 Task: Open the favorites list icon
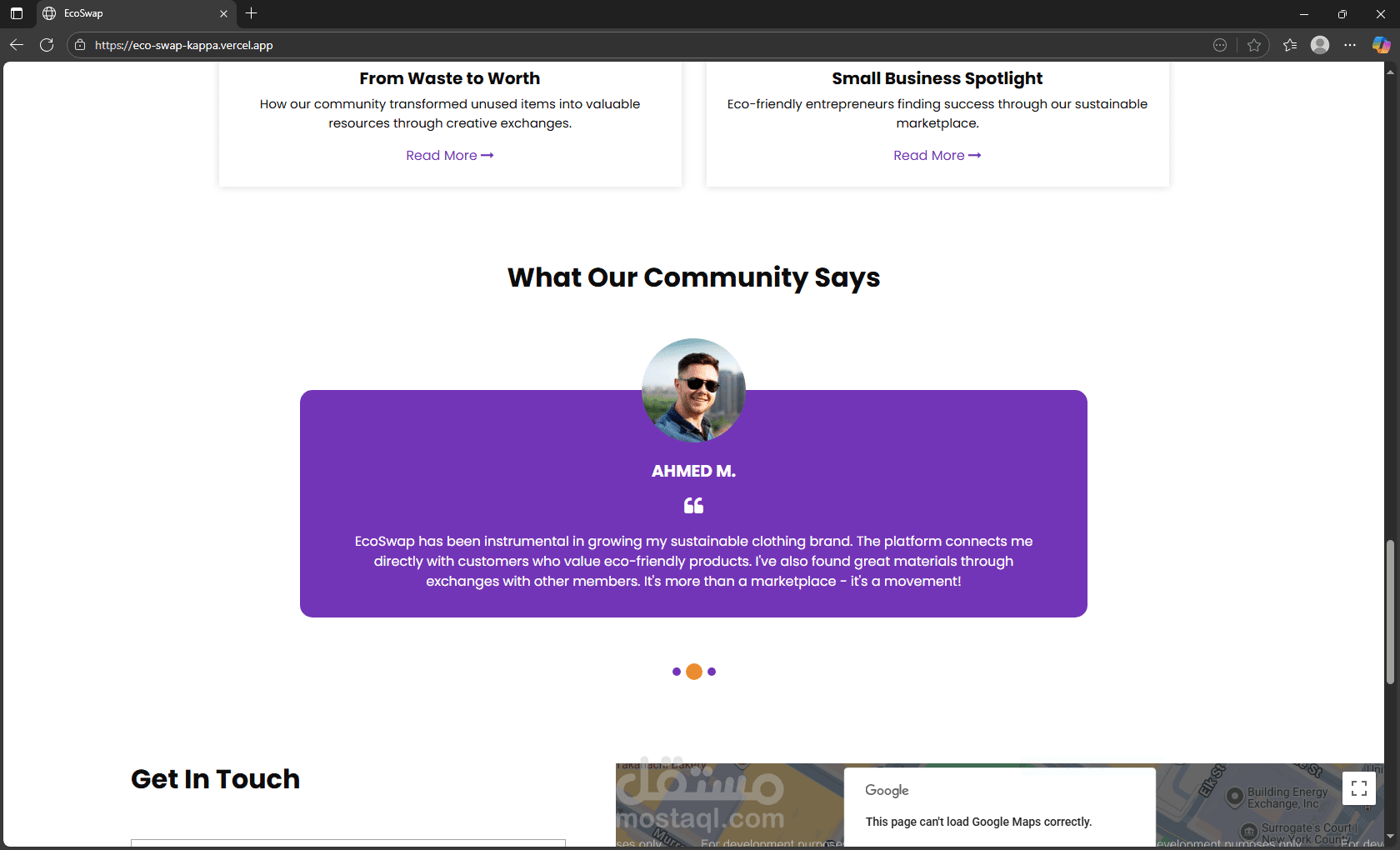1290,45
